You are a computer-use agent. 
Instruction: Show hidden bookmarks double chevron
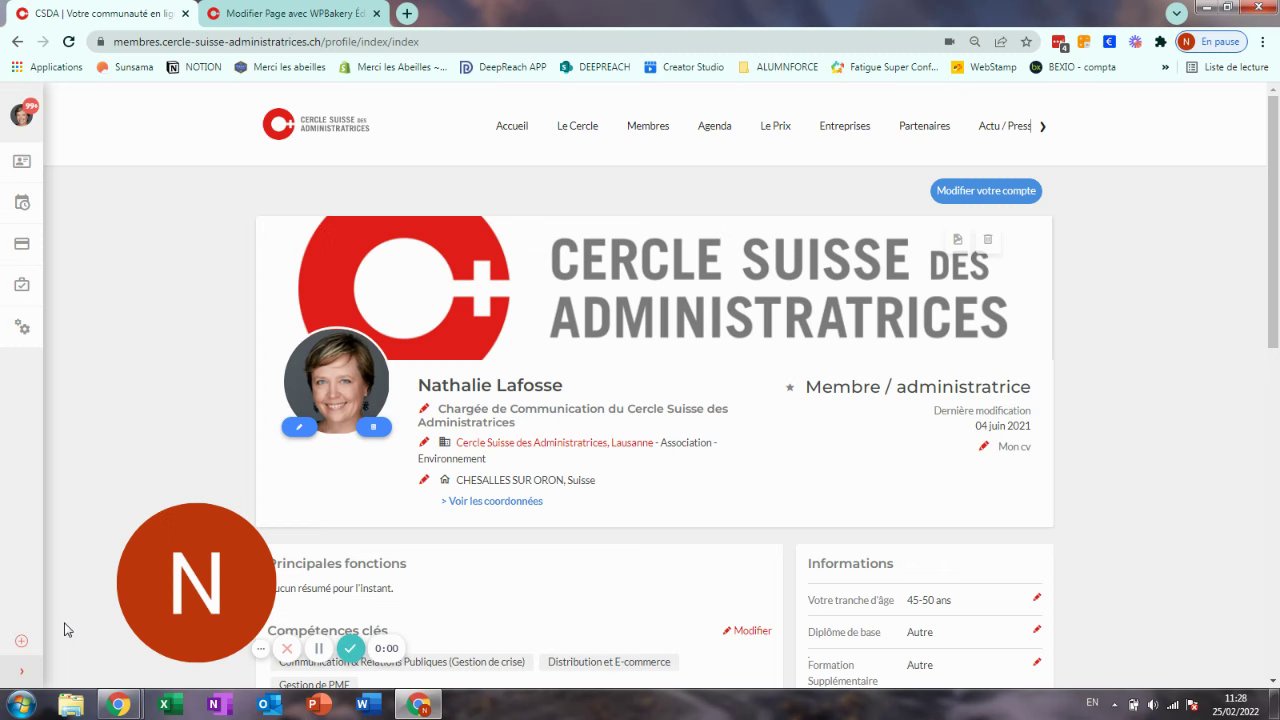1165,67
